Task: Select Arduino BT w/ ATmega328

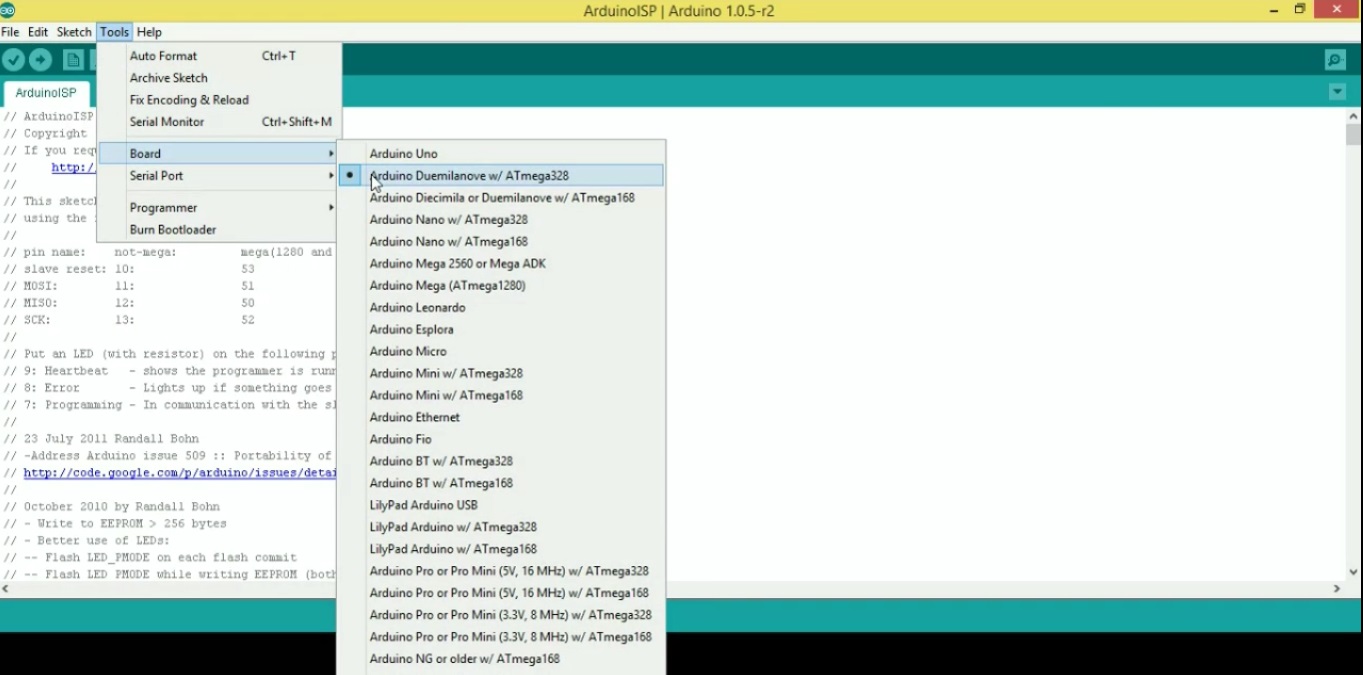Action: pyautogui.click(x=501, y=462)
